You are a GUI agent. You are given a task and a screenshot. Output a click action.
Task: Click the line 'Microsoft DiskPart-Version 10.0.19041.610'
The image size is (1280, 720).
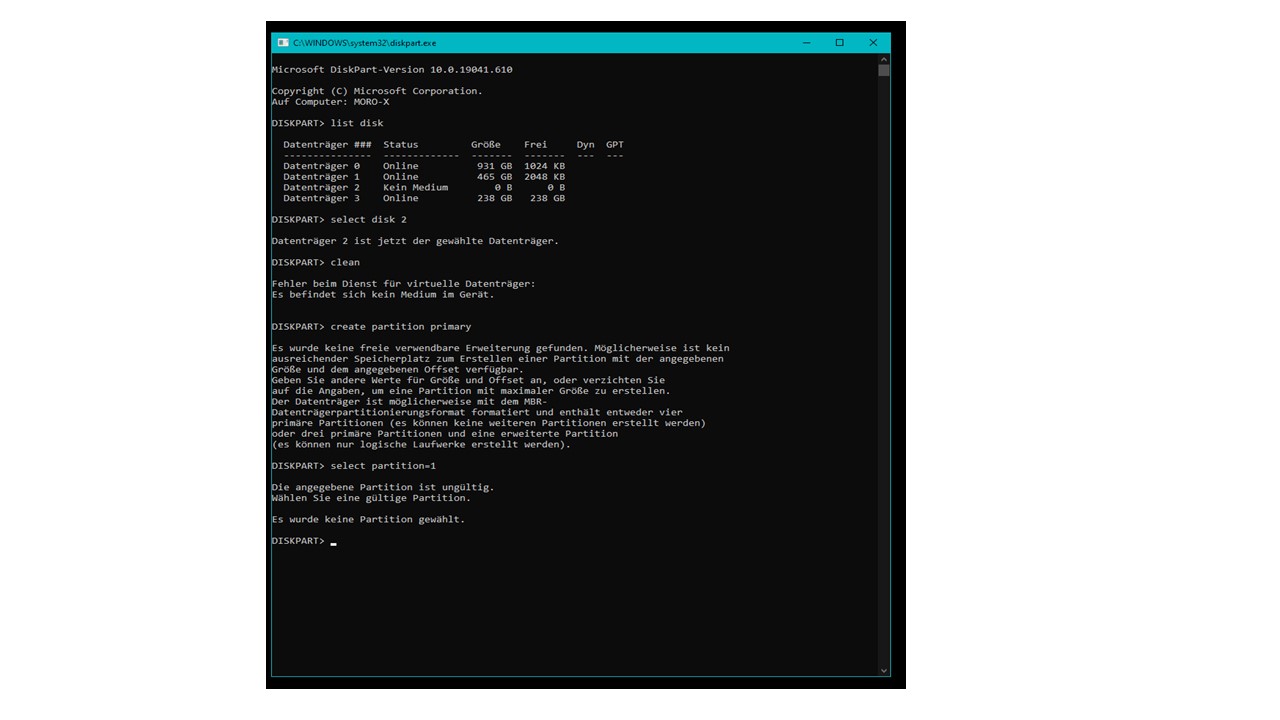[392, 70]
